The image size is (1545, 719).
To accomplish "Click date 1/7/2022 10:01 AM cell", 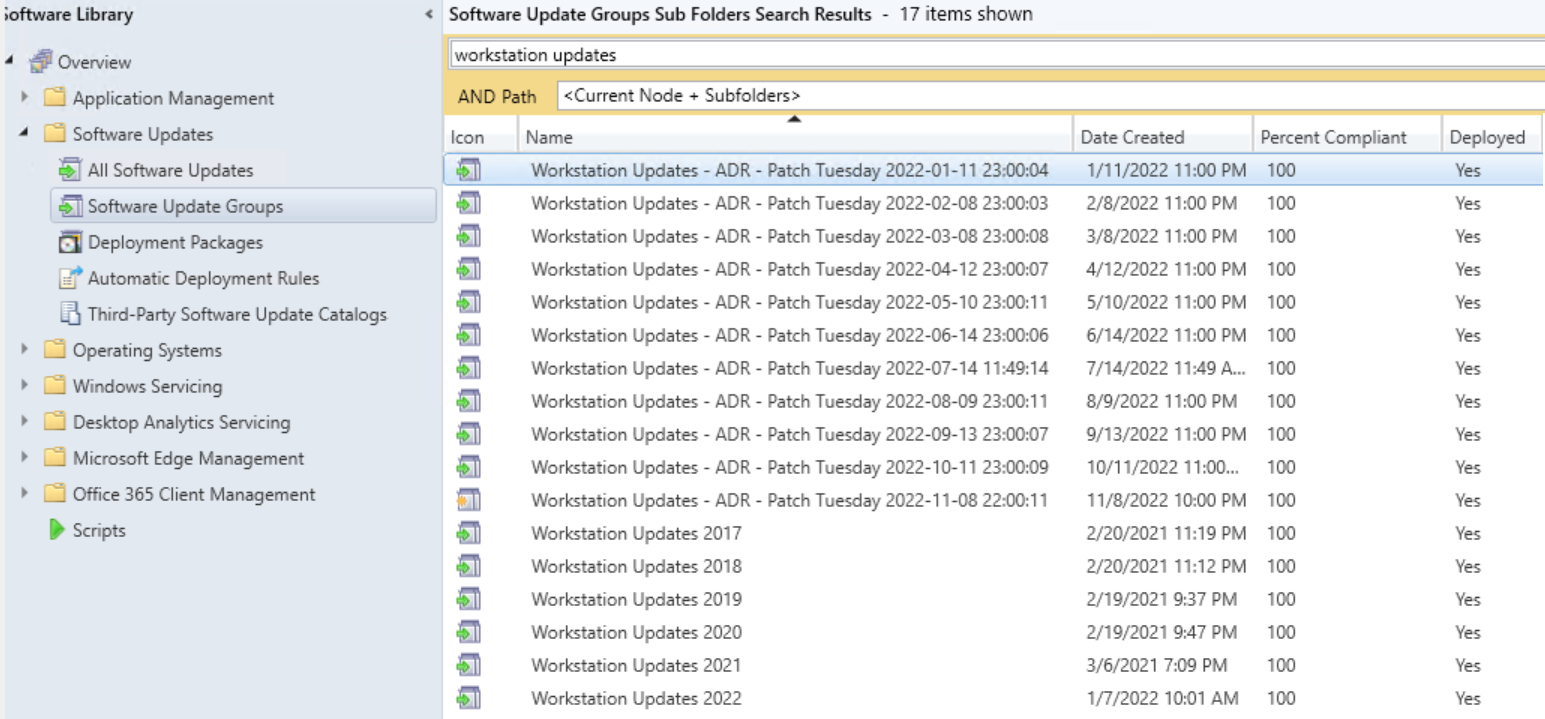I will click(x=1162, y=698).
